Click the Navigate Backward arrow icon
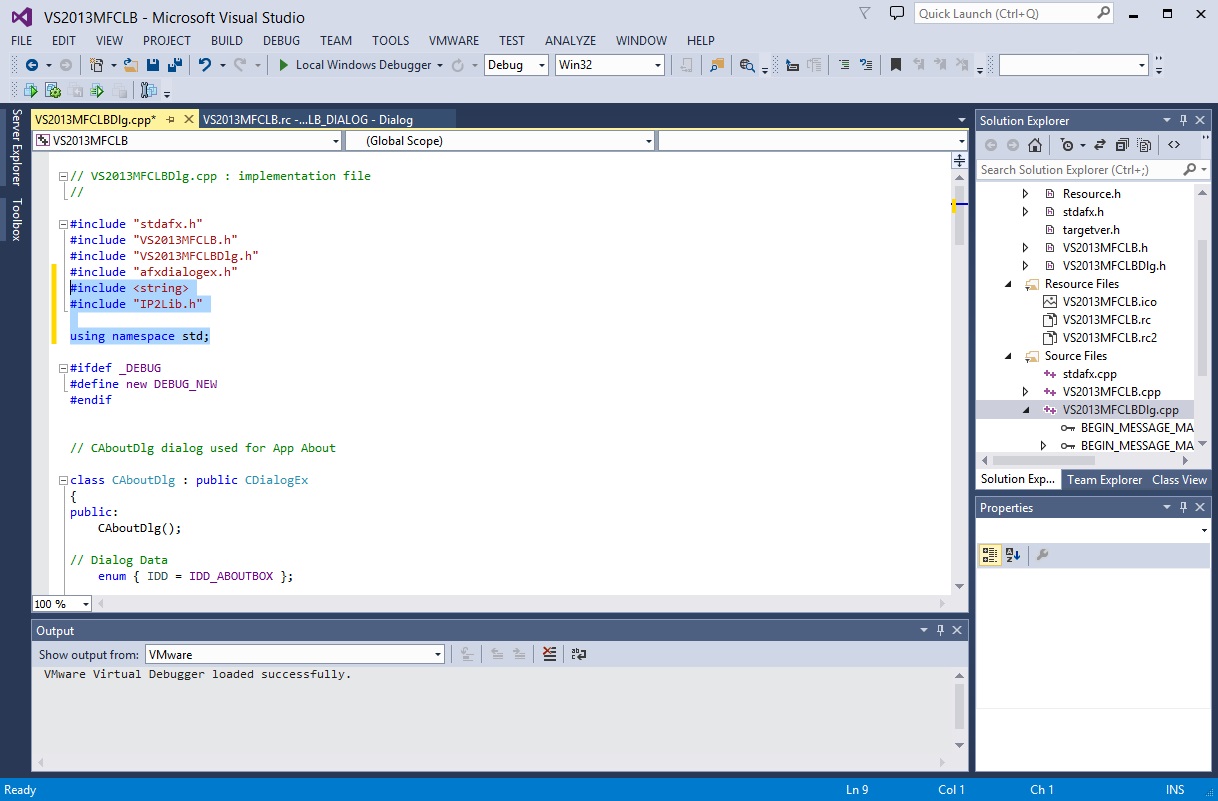 click(x=32, y=65)
